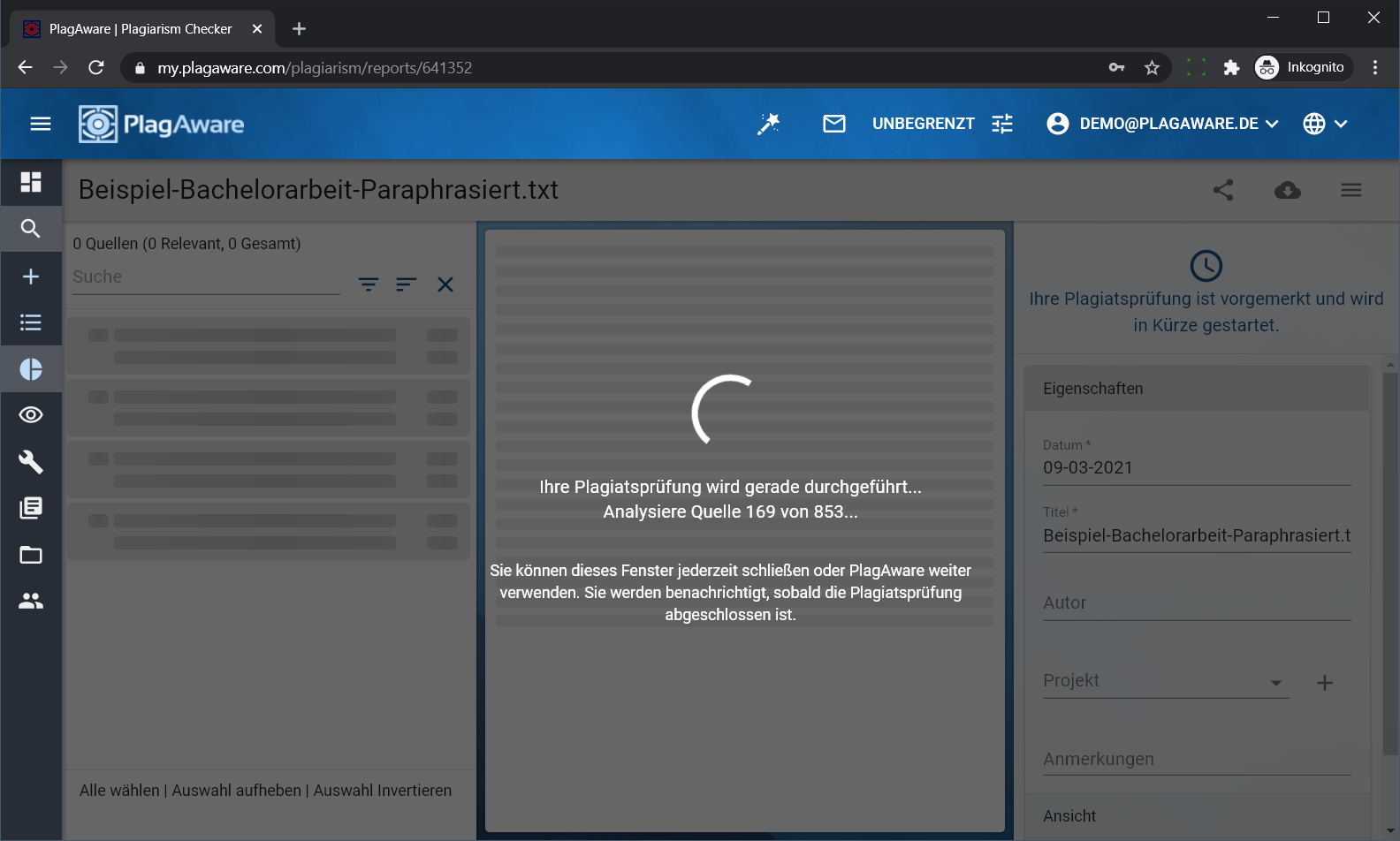Screen dimensions: 1400x841
Task: Click the address bar URL
Action: click(x=315, y=68)
